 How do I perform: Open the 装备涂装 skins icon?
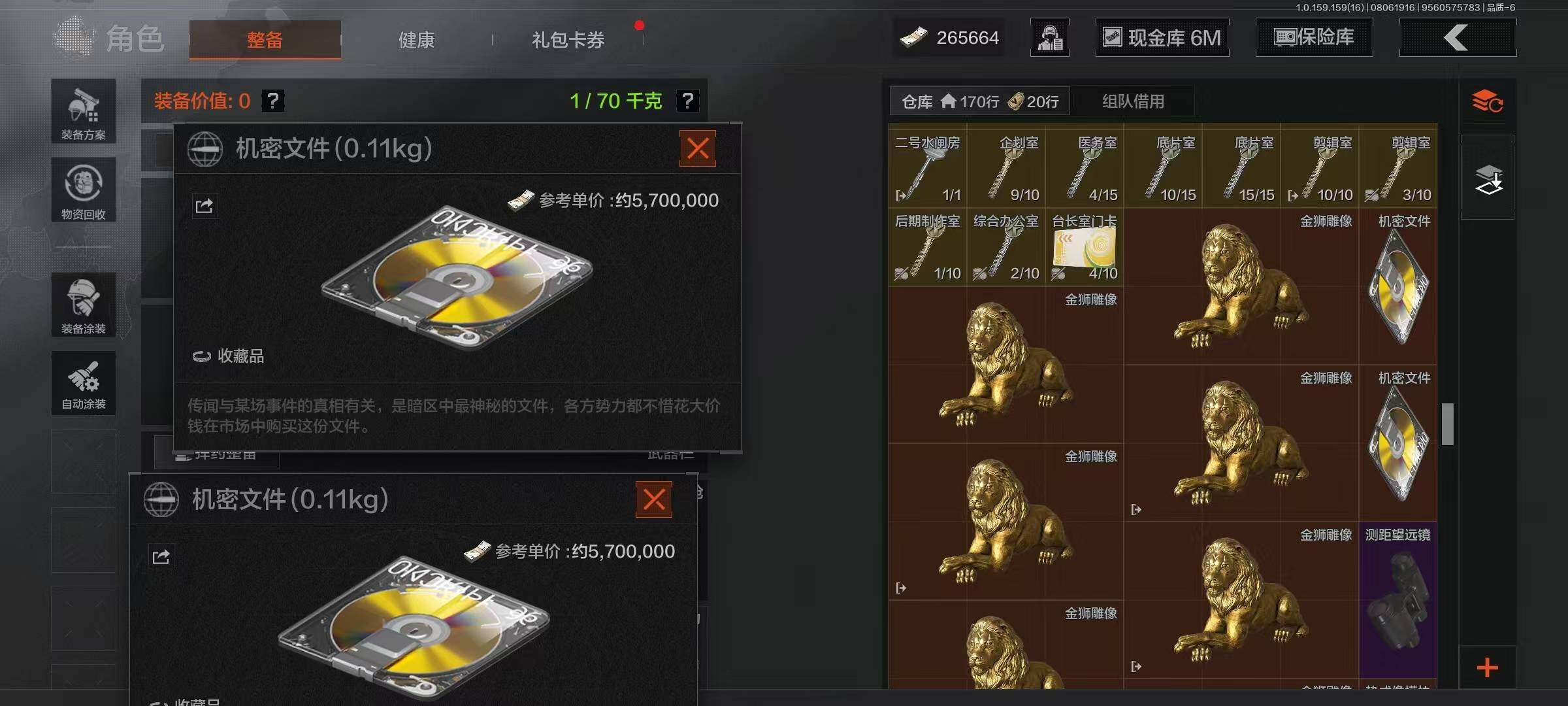(84, 305)
